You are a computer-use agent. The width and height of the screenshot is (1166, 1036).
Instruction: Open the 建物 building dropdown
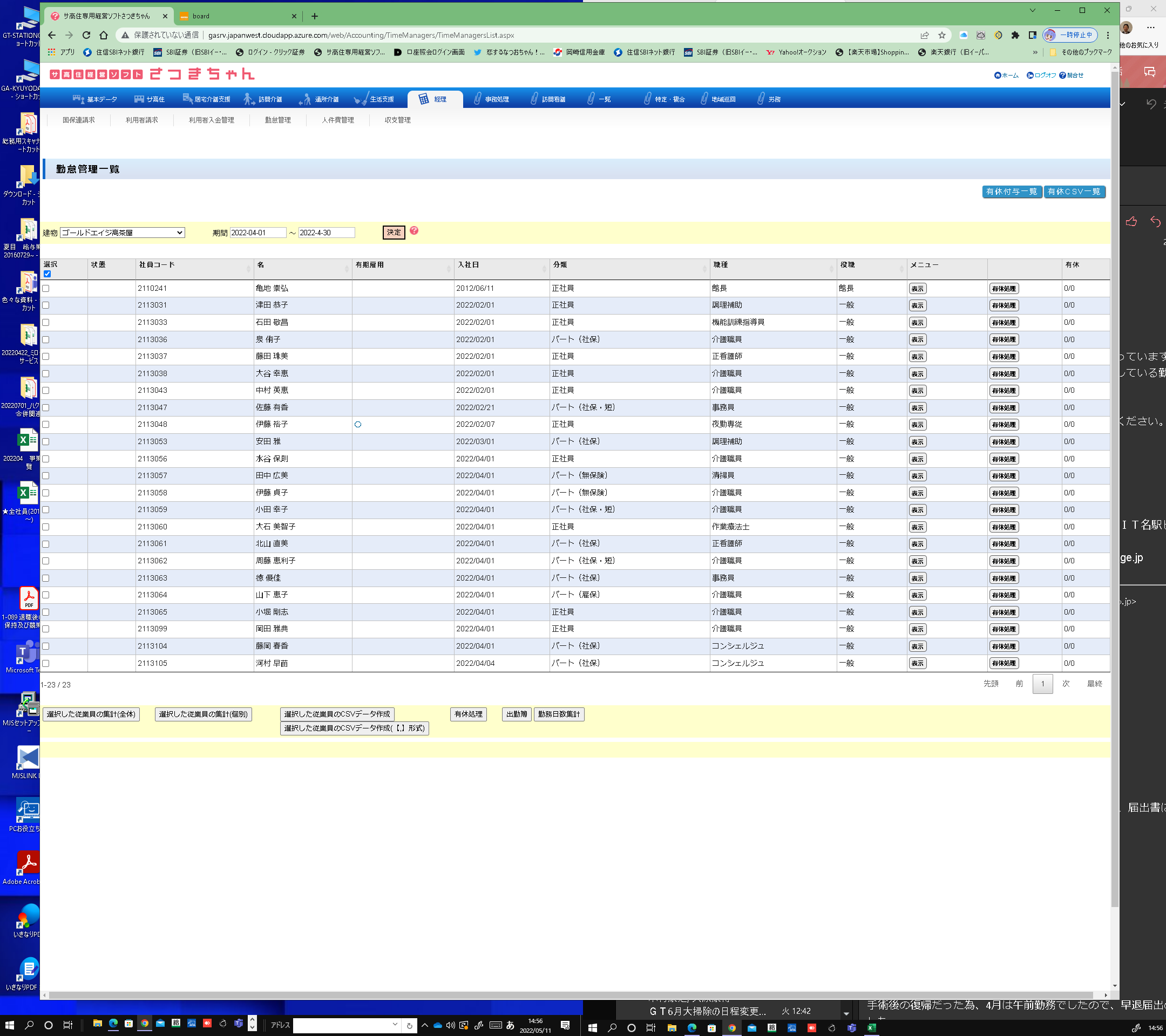(122, 233)
